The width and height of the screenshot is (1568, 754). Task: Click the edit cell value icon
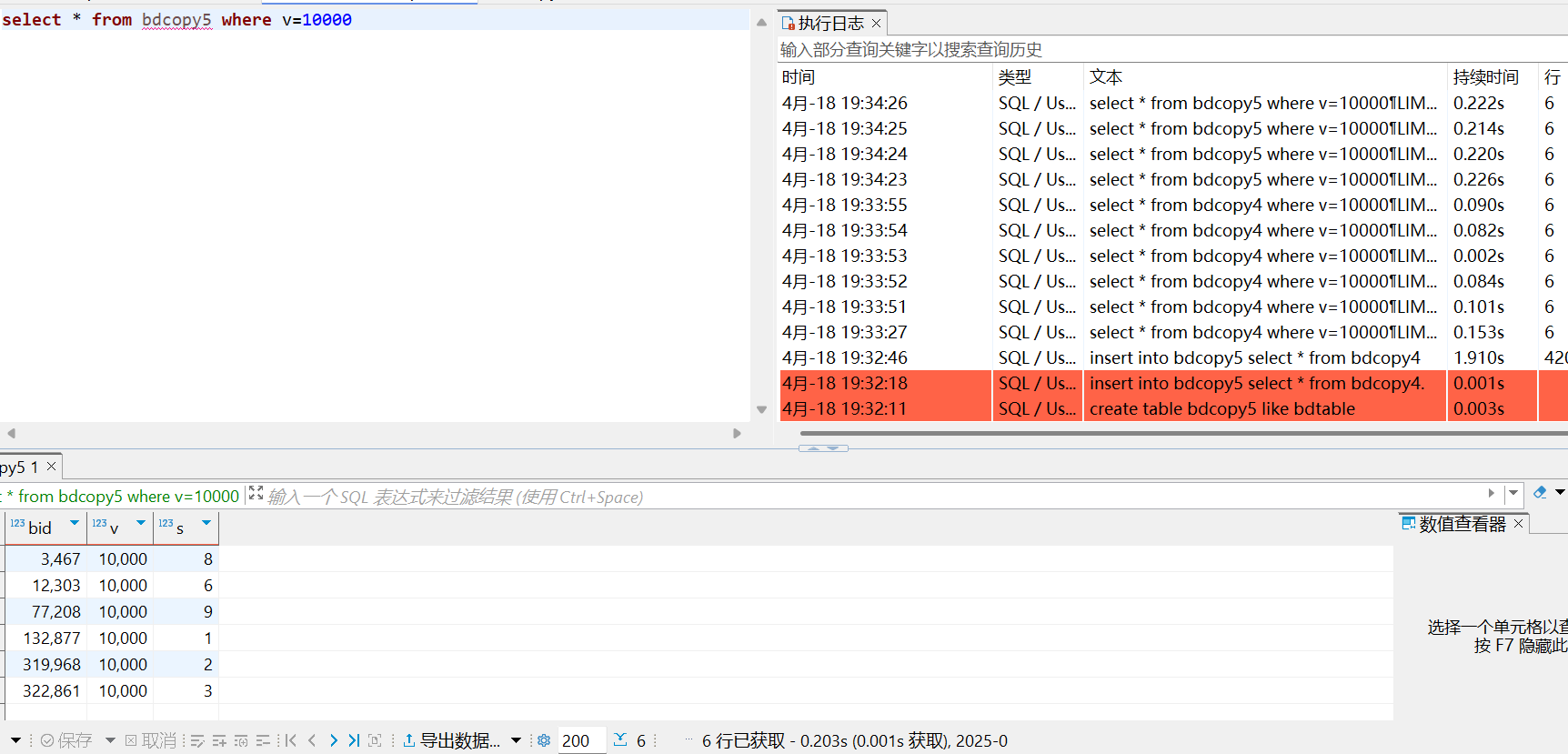197,740
